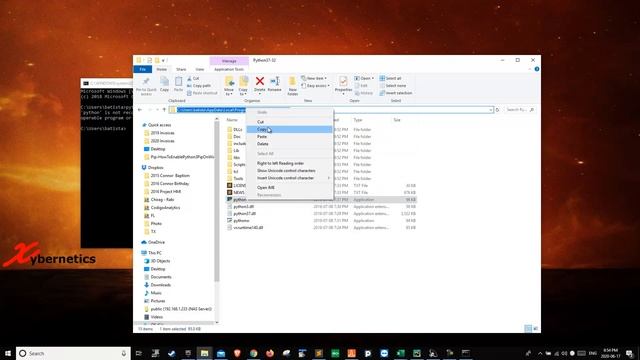Choose Paste from the context menu
This screenshot has height=360, width=640.
(289, 137)
